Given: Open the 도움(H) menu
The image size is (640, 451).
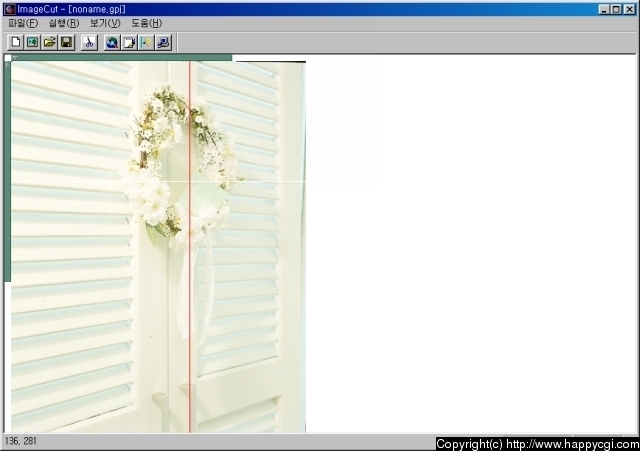Looking at the screenshot, I should (147, 23).
